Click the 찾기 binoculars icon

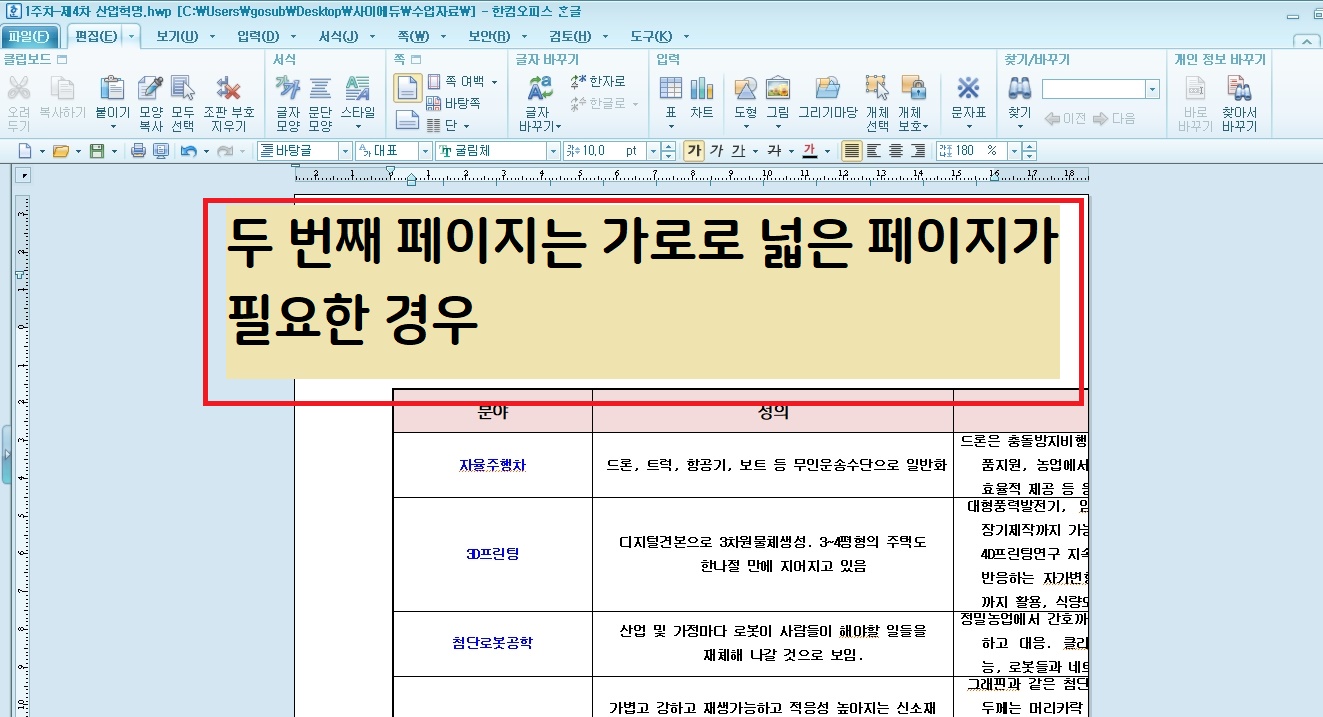tap(1019, 89)
